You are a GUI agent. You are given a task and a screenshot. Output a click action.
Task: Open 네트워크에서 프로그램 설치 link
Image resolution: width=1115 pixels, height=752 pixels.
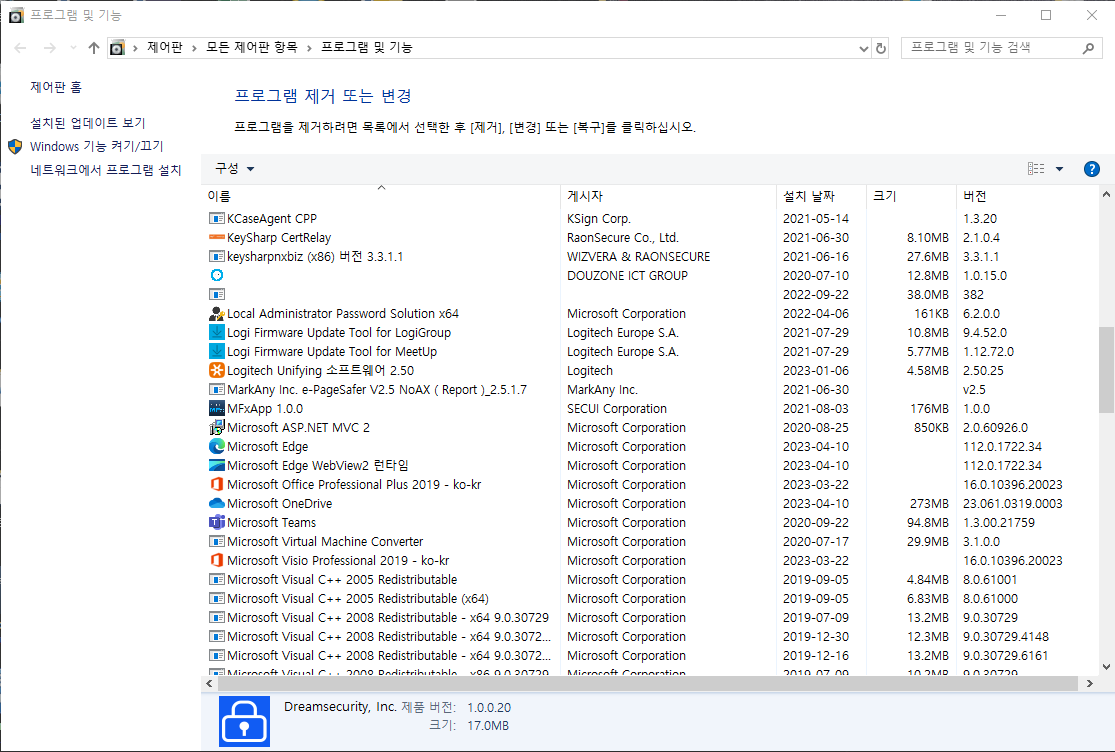pyautogui.click(x=106, y=170)
